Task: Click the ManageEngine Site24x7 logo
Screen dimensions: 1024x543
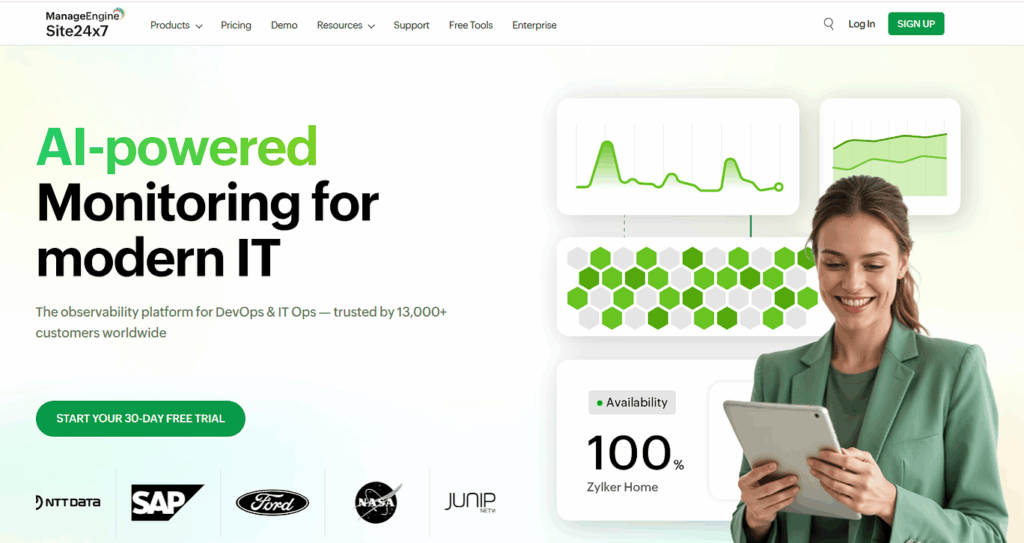Action: (x=85, y=24)
